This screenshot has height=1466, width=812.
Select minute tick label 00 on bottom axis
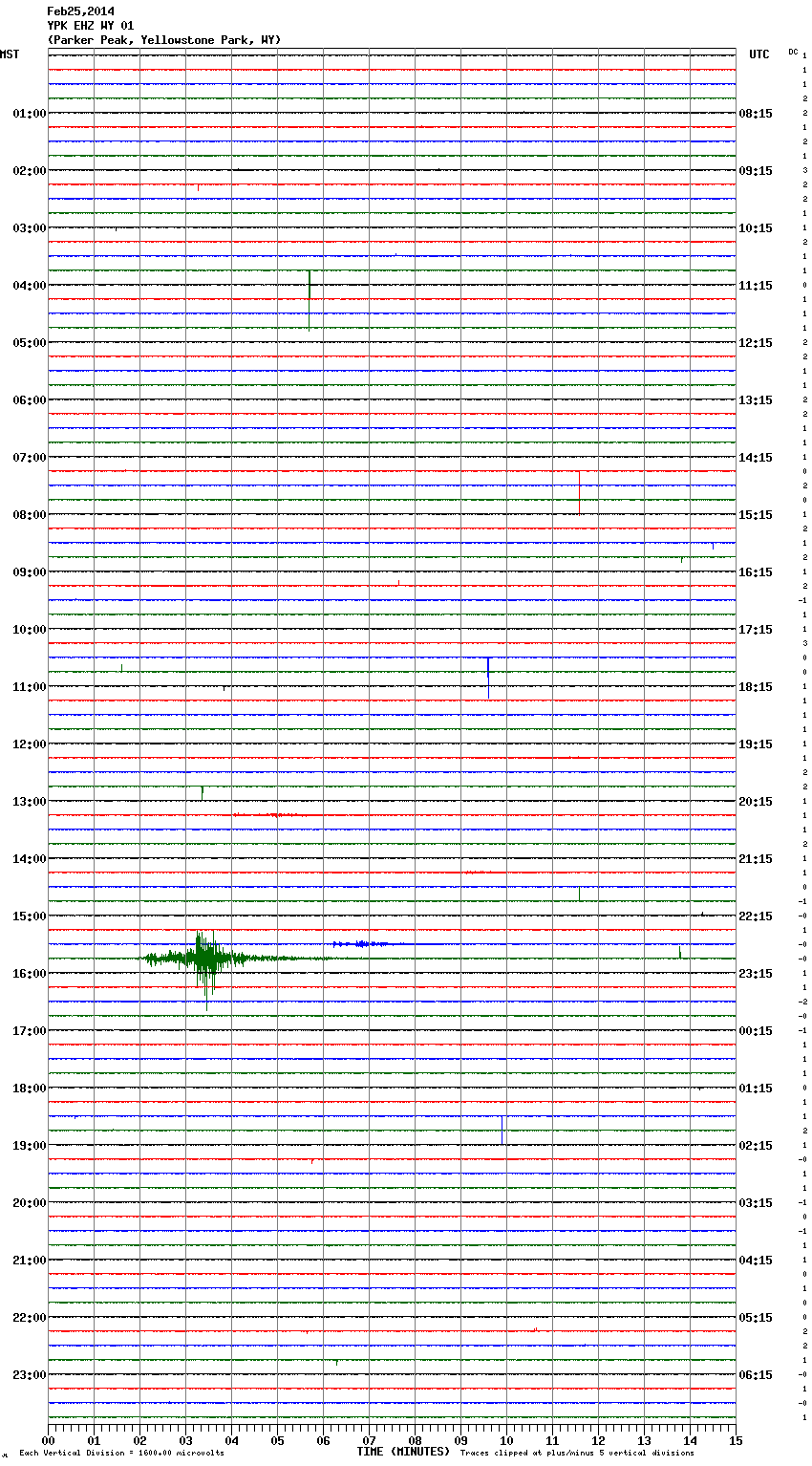point(48,1440)
